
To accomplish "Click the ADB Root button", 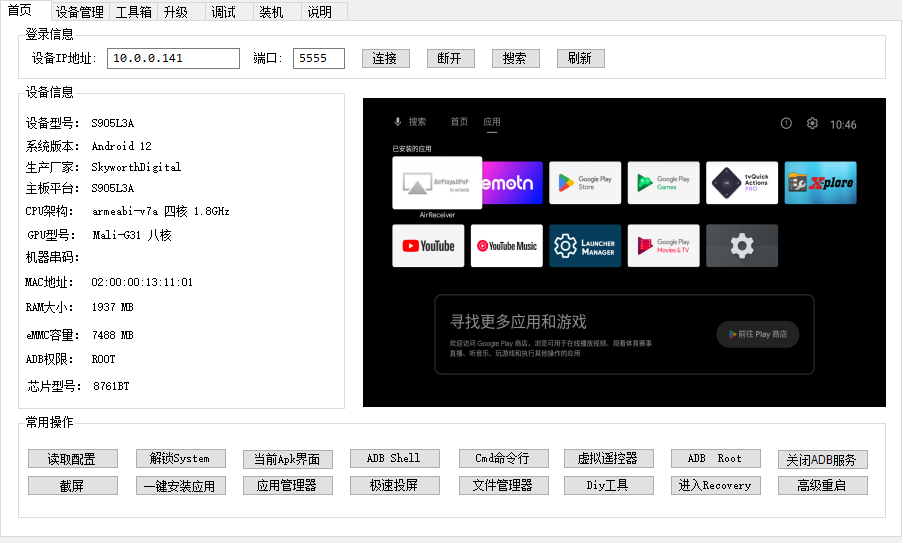I will [x=716, y=458].
